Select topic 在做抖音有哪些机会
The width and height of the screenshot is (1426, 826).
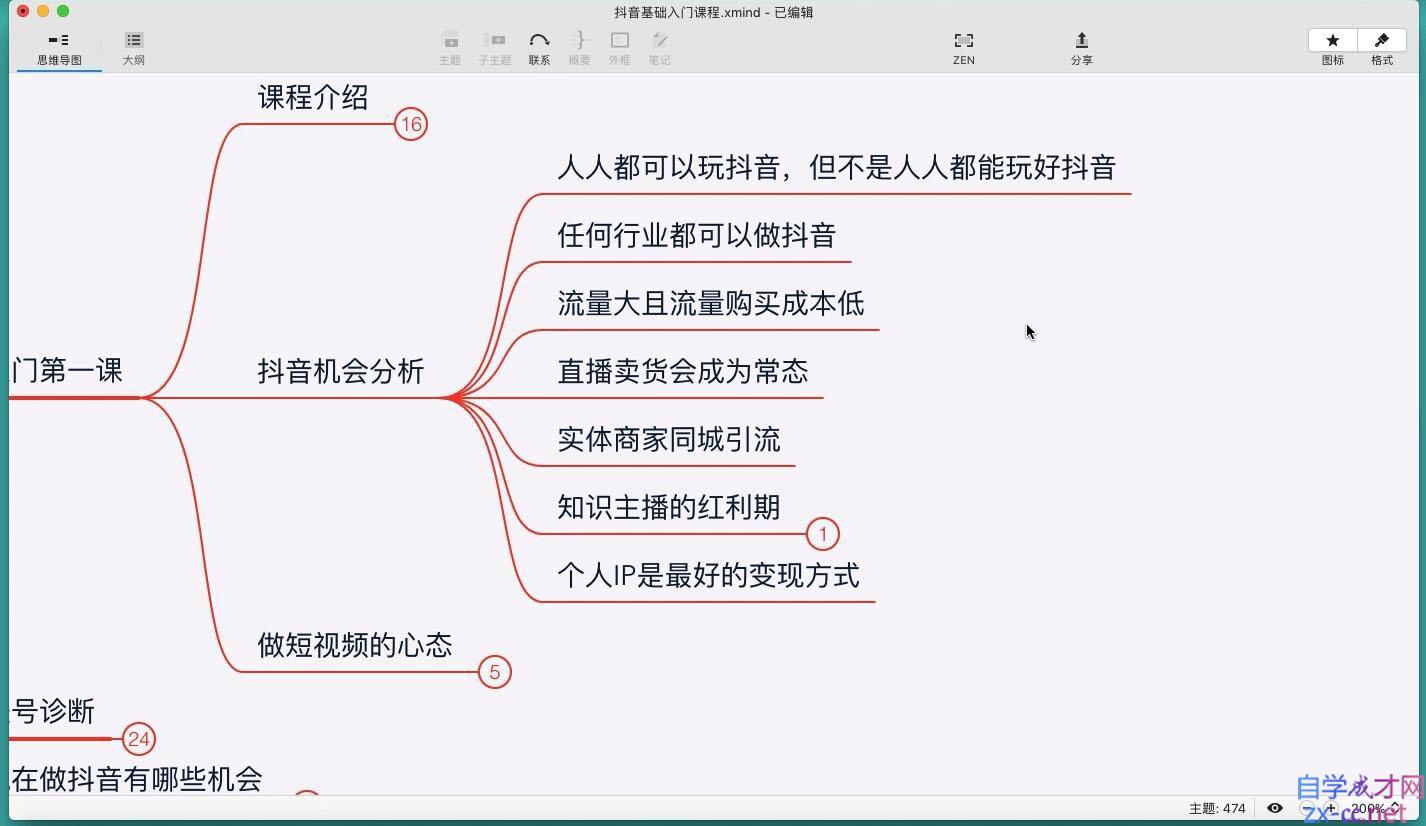coord(136,779)
